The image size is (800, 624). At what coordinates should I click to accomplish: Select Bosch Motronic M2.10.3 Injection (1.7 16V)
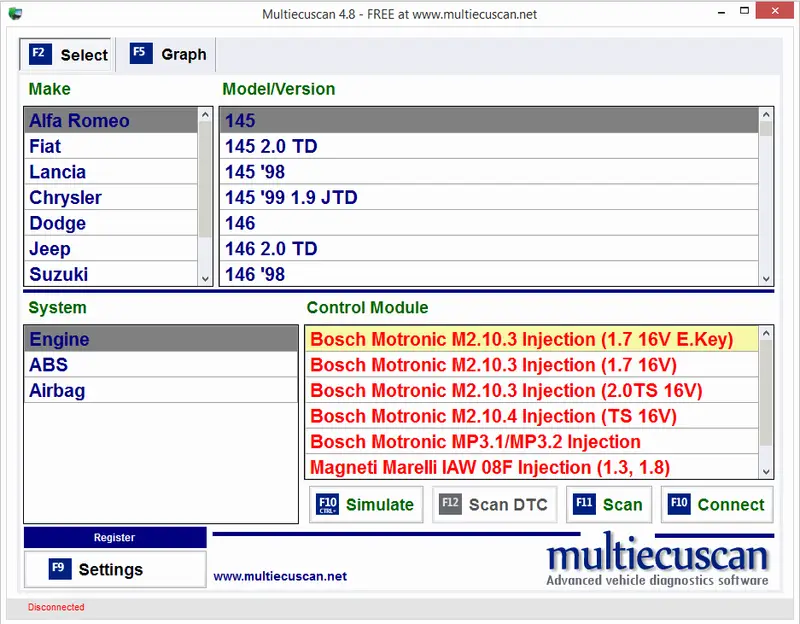point(532,365)
